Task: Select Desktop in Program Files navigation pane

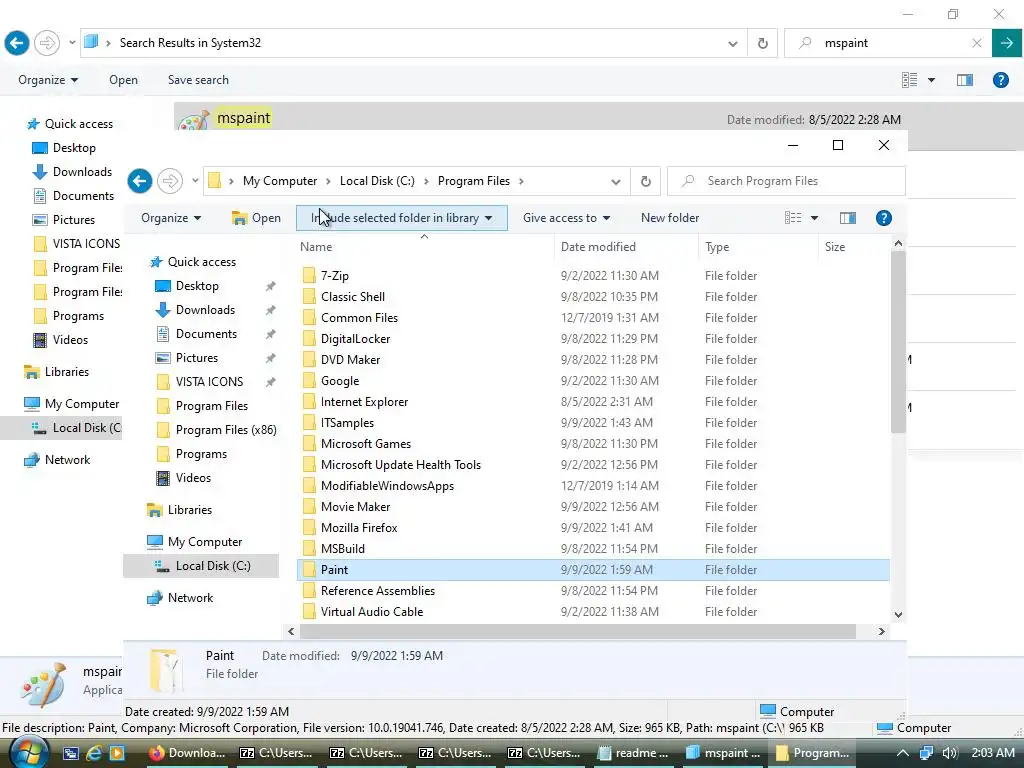Action: tap(197, 286)
